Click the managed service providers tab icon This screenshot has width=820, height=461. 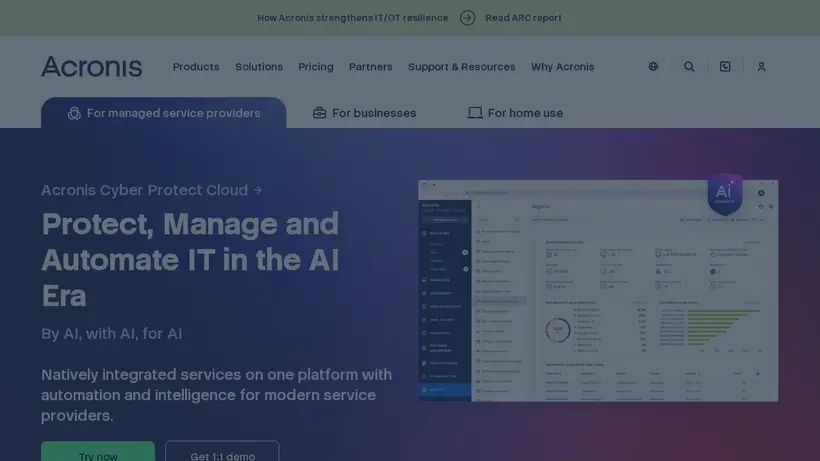coord(74,113)
